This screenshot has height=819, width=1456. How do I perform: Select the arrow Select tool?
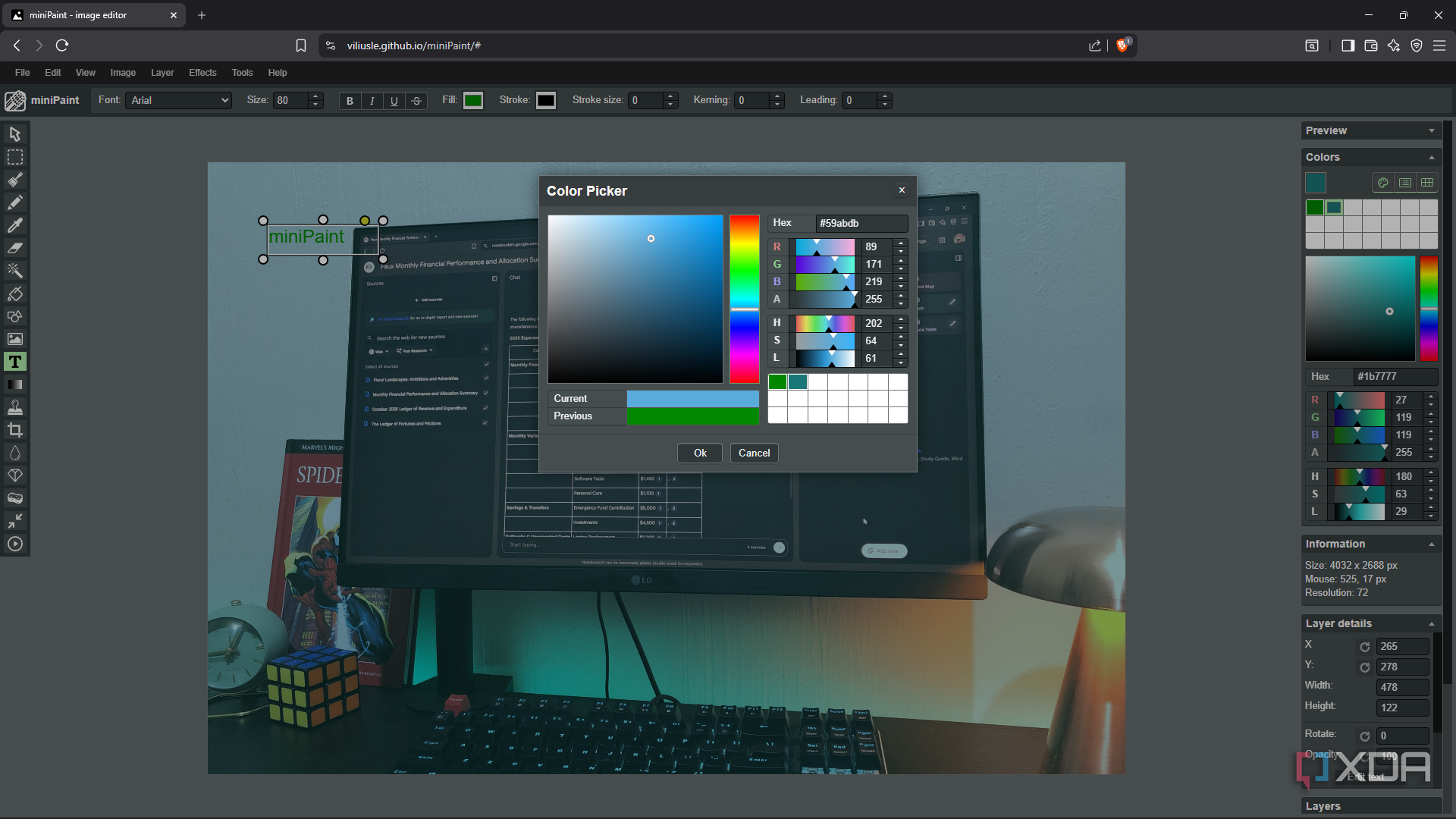click(14, 134)
